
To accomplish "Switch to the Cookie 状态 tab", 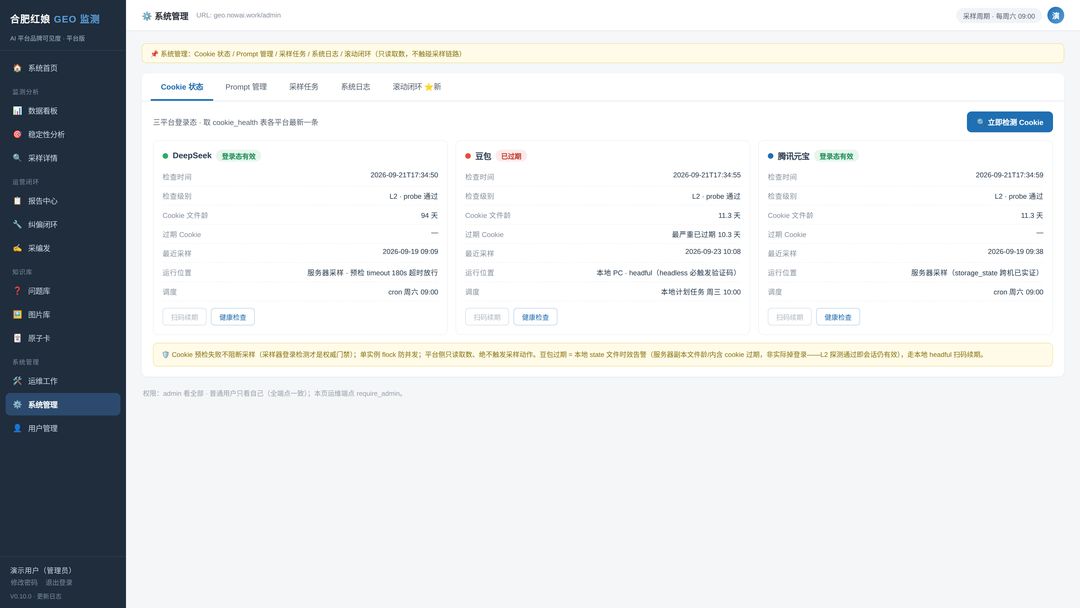I will coord(182,87).
